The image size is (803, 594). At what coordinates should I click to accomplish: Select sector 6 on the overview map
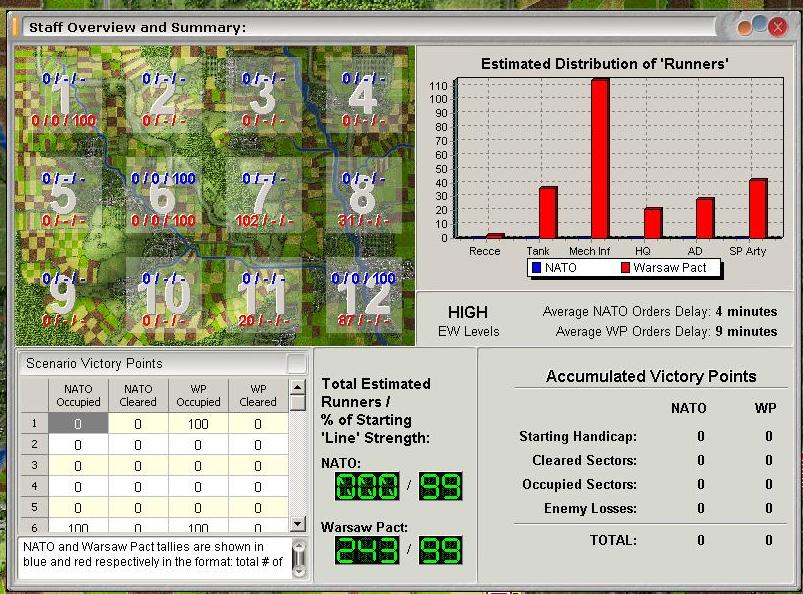click(163, 196)
